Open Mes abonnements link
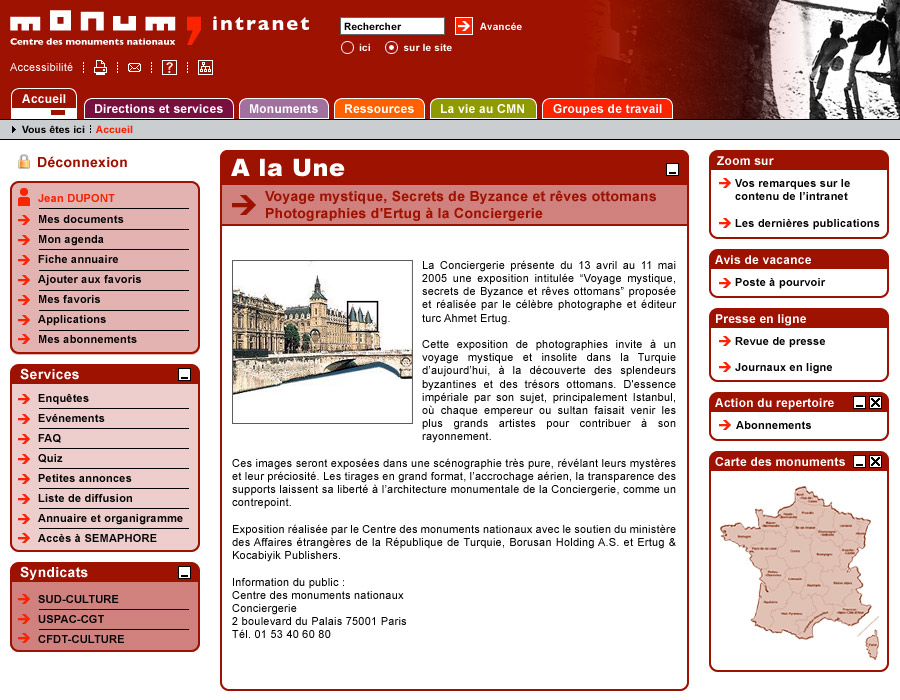The image size is (900, 700). coord(87,340)
